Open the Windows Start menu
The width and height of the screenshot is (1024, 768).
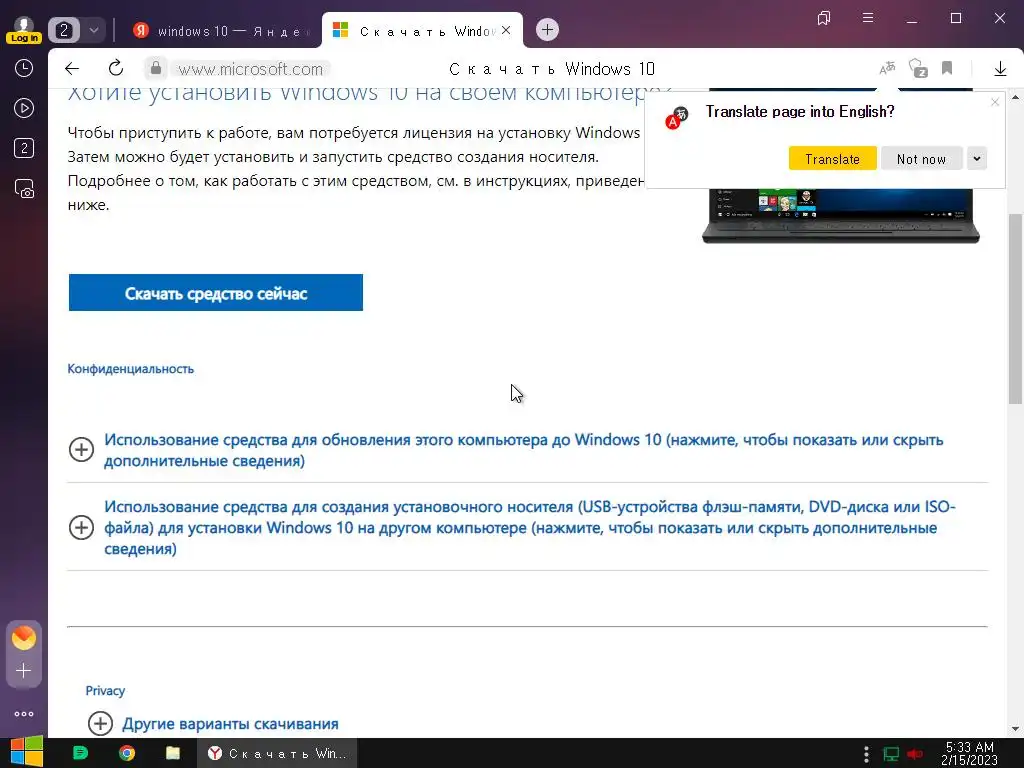click(x=26, y=752)
